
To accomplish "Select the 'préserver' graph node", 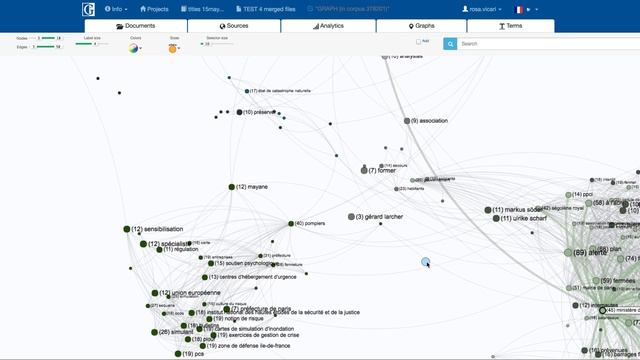I will tap(240, 112).
